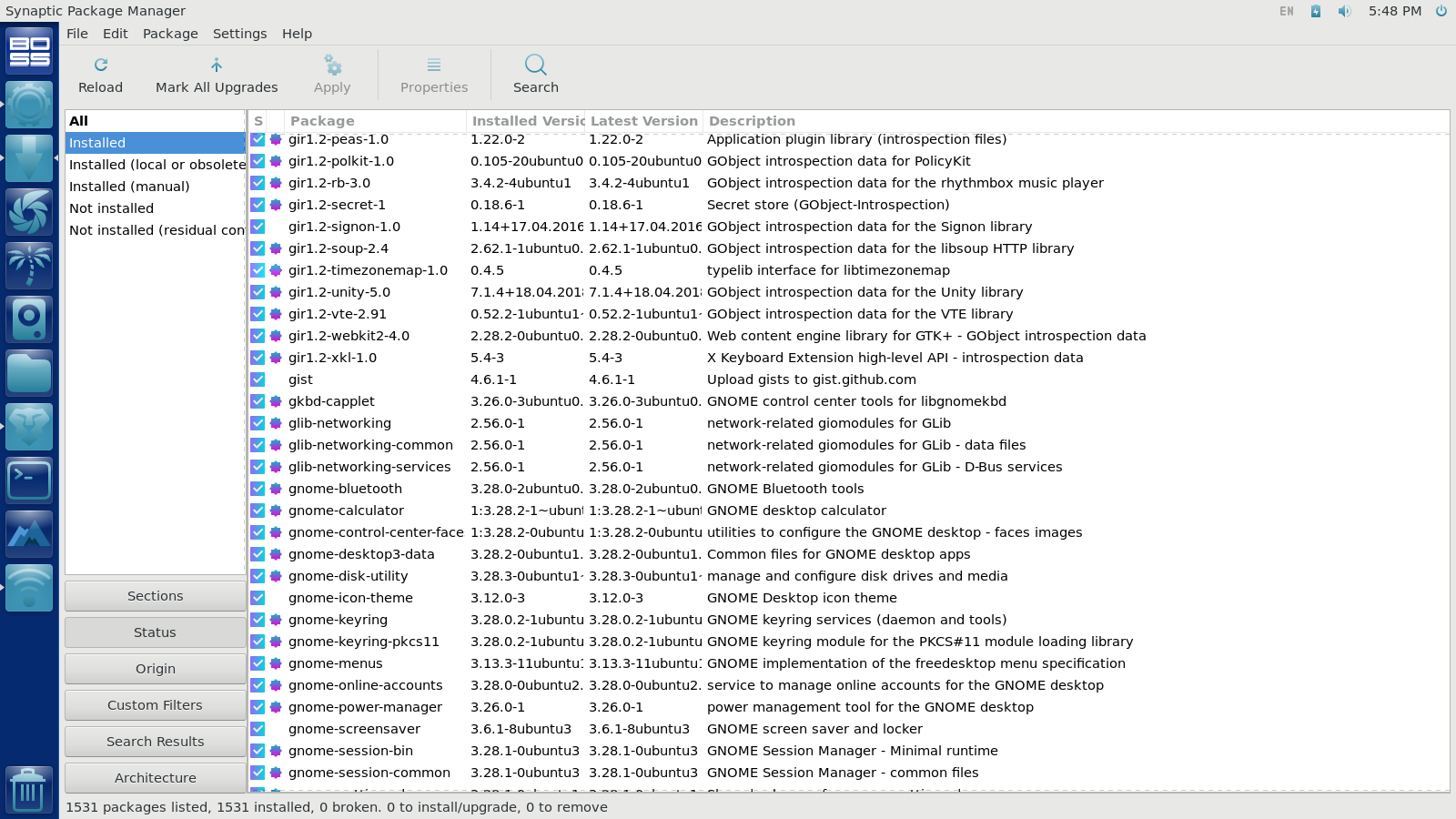1456x819 pixels.
Task: Sort by the Description column header
Action: coord(1076,121)
